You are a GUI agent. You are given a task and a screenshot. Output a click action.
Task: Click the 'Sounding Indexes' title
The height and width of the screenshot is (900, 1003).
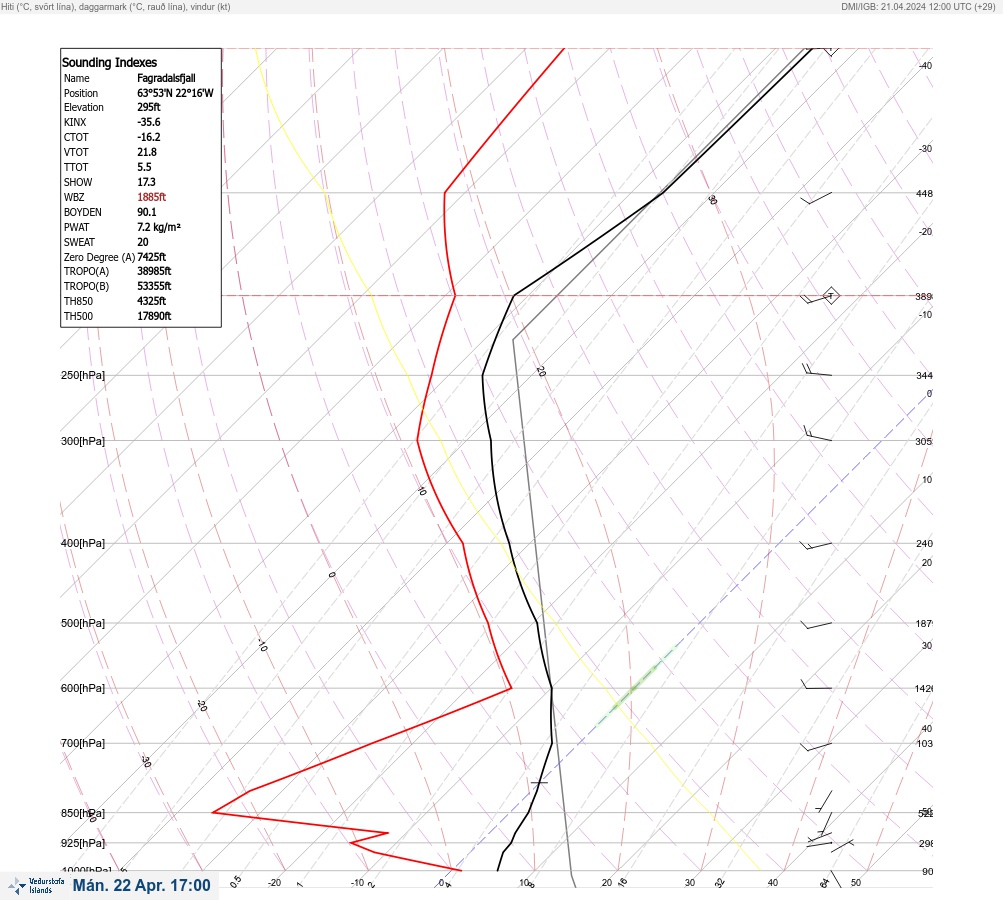[x=109, y=62]
